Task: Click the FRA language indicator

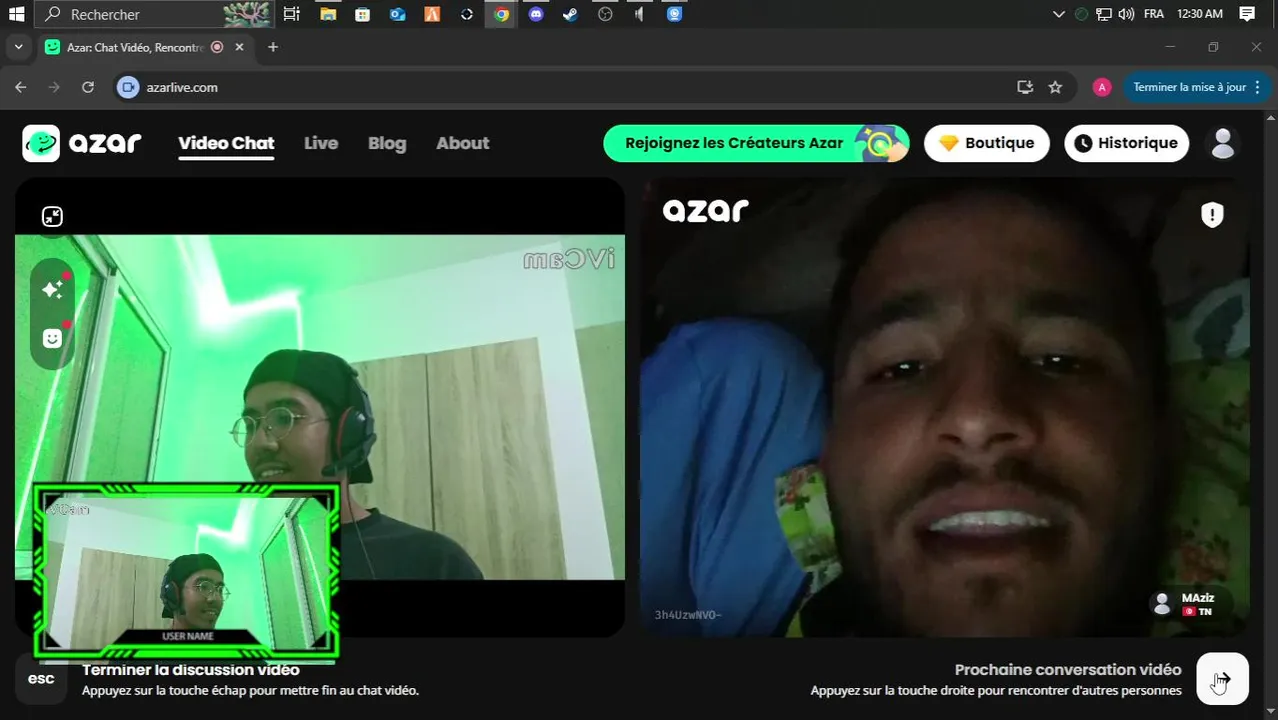Action: [1153, 14]
